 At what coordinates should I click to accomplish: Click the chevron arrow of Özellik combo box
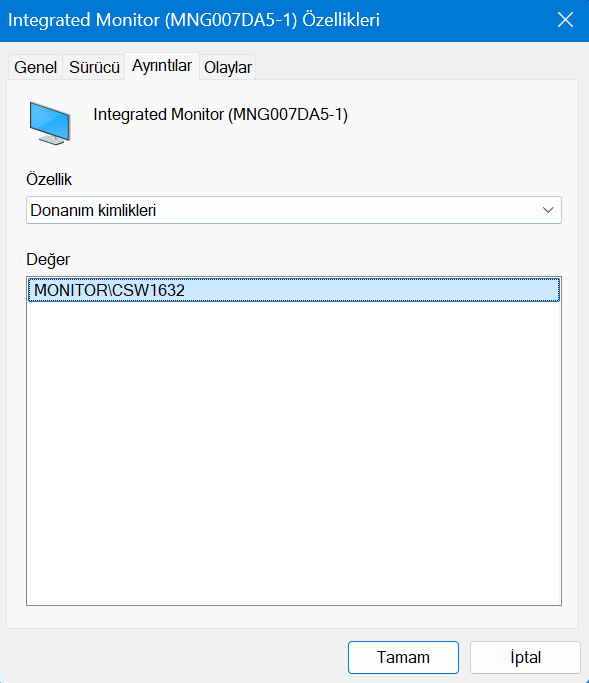click(x=548, y=210)
